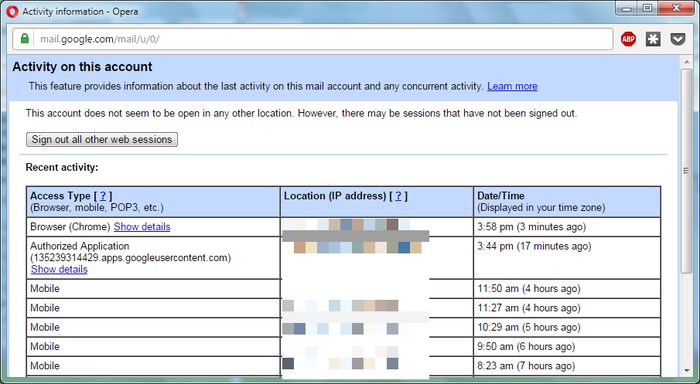Maximize the Opera window
This screenshot has height=384, width=700.
[x=647, y=8]
